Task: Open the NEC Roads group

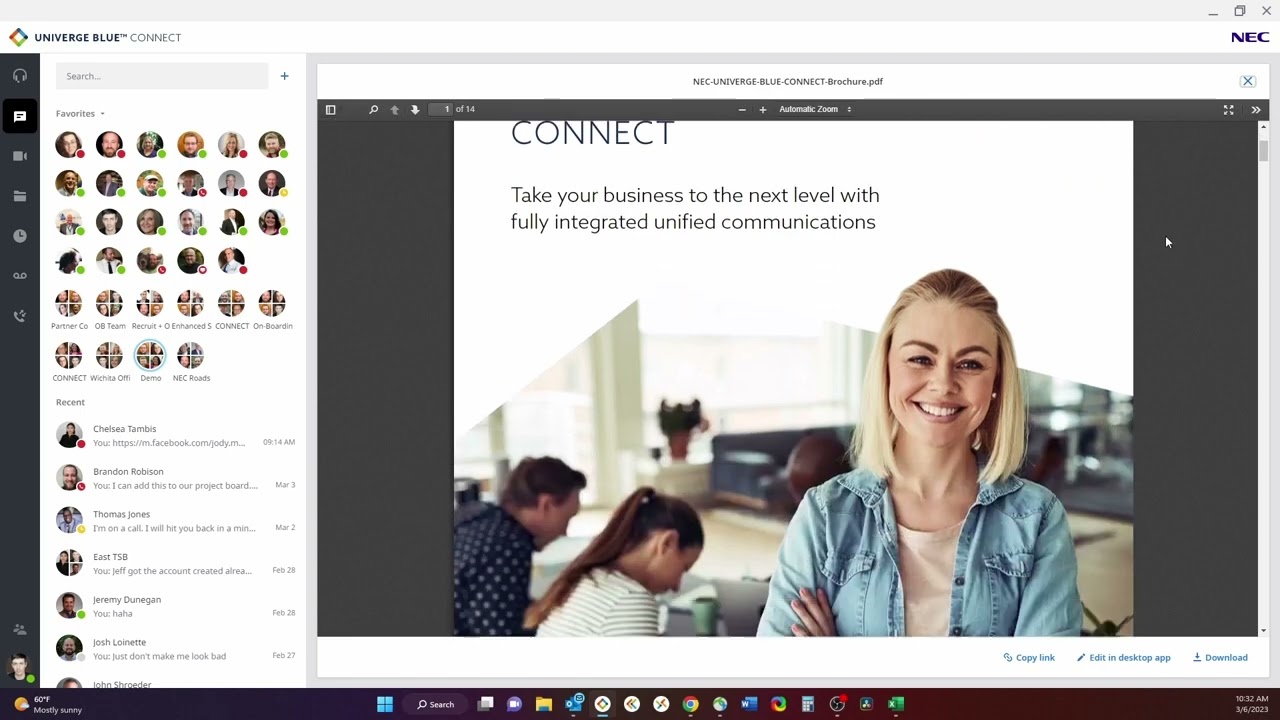Action: pyautogui.click(x=191, y=361)
